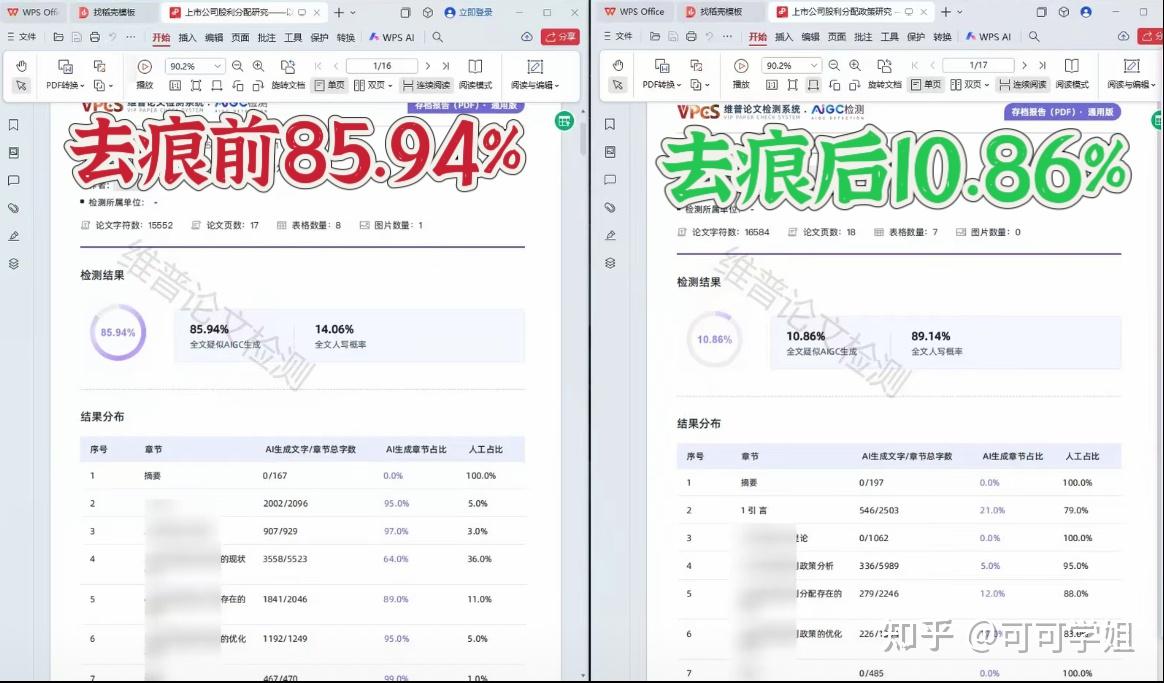Open the 90.2% zoom dropdown in left window

pos(217,66)
